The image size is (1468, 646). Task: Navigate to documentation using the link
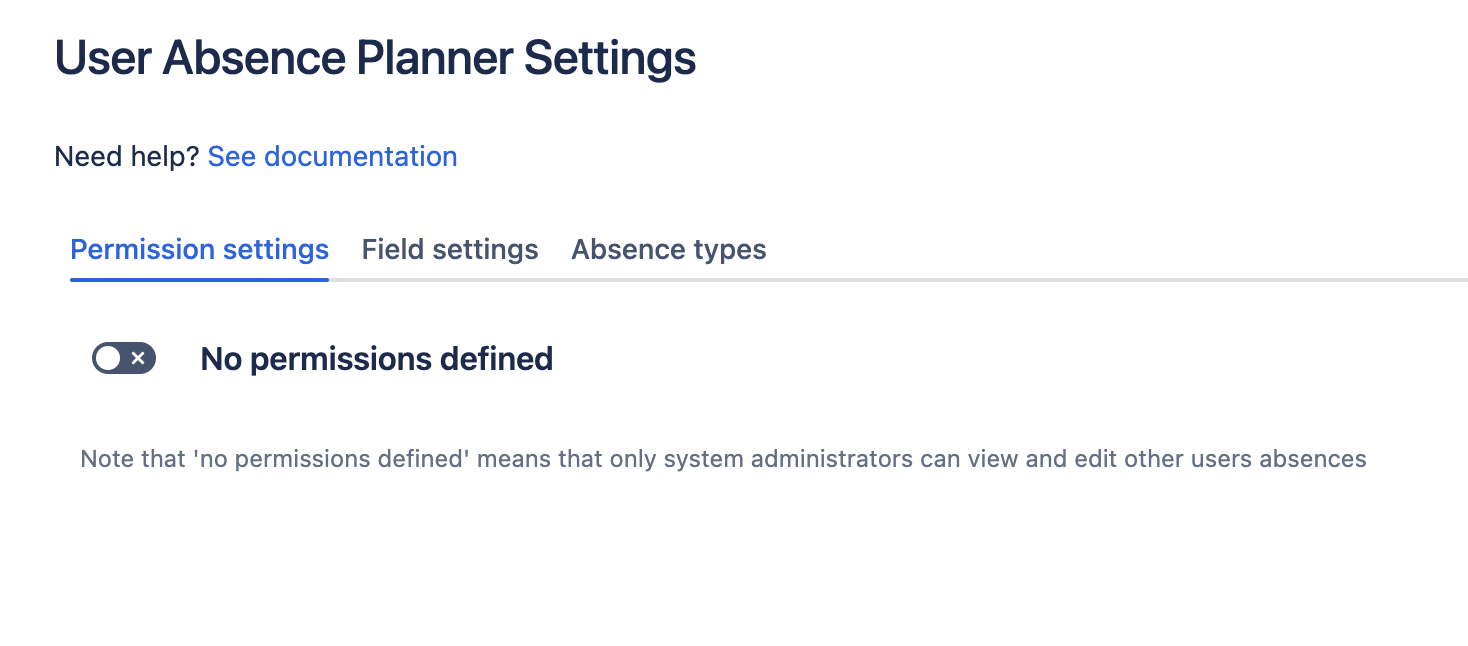coord(332,156)
